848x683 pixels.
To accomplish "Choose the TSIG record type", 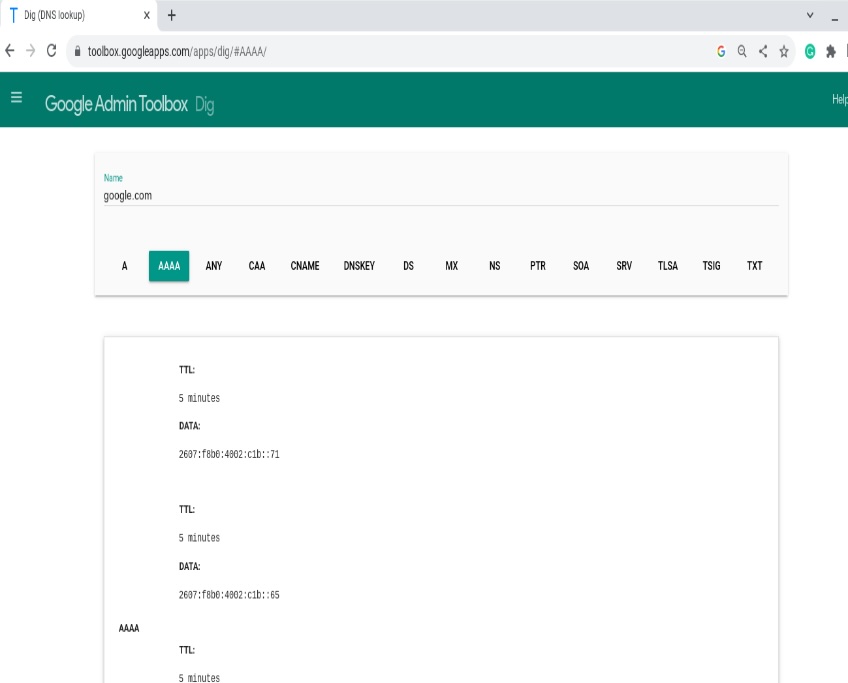I will point(711,266).
